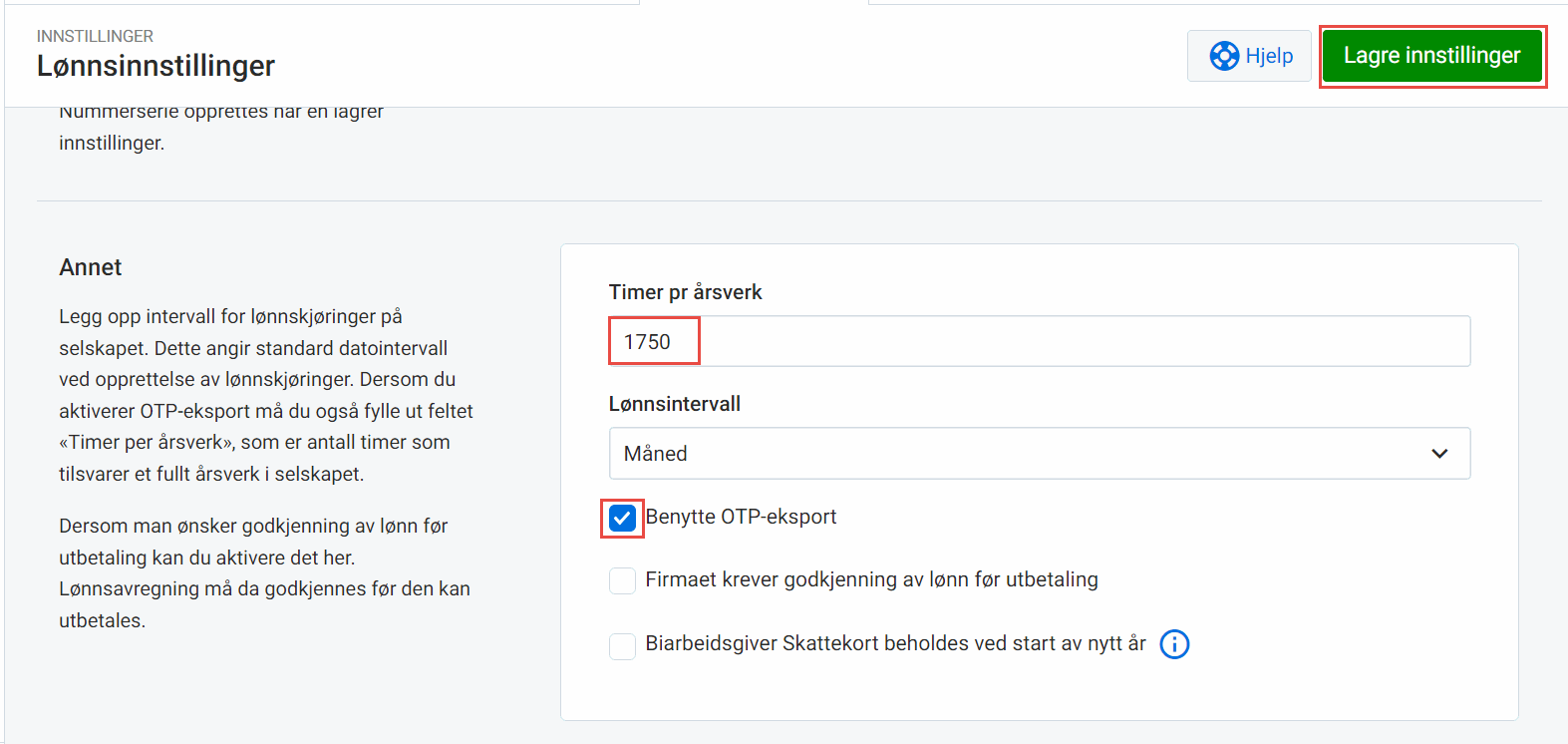
Task: Click the Hjelp button
Action: click(x=1249, y=55)
